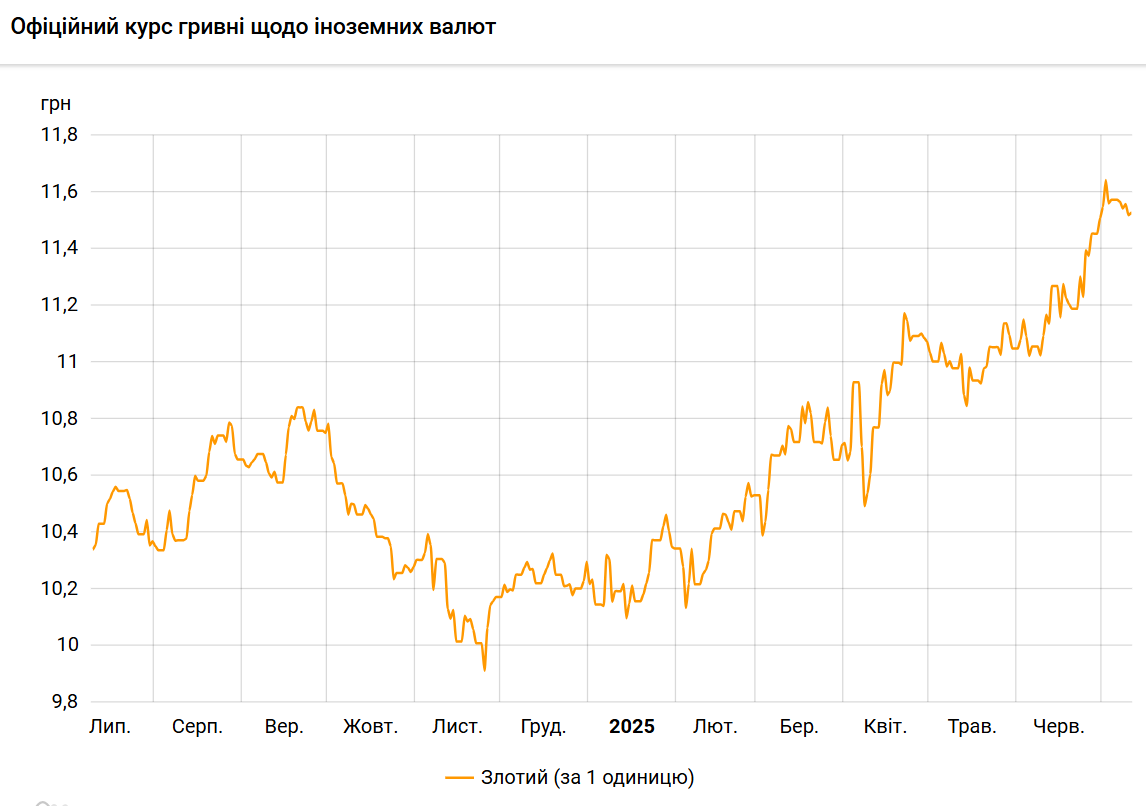The height and width of the screenshot is (806, 1146).
Task: Click the 9,8 value on vertical axis
Action: coord(63,702)
